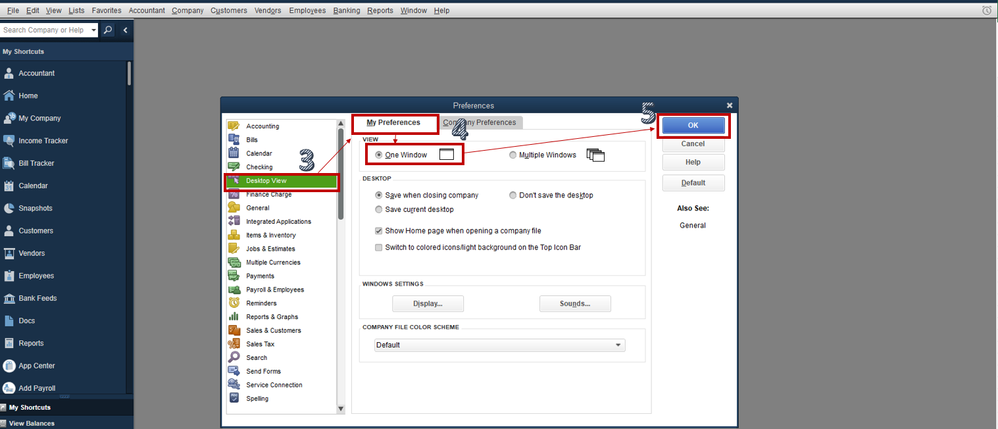Screen dimensions: 998x429
Task: Open My Shortcuts section at bottom
Action: pyautogui.click(x=29, y=407)
